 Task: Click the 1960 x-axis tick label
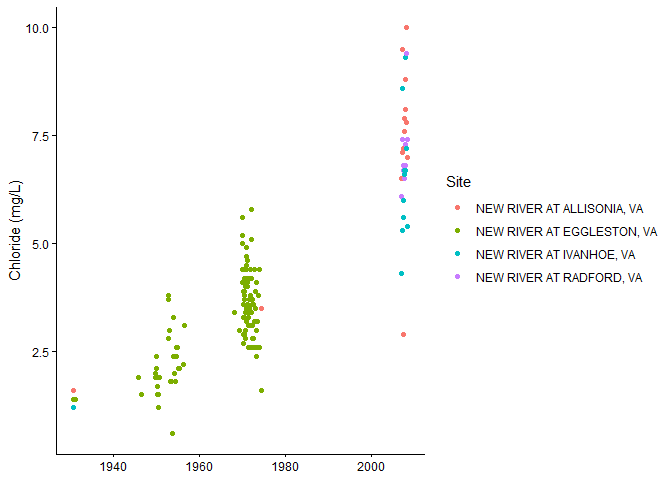tap(199, 467)
